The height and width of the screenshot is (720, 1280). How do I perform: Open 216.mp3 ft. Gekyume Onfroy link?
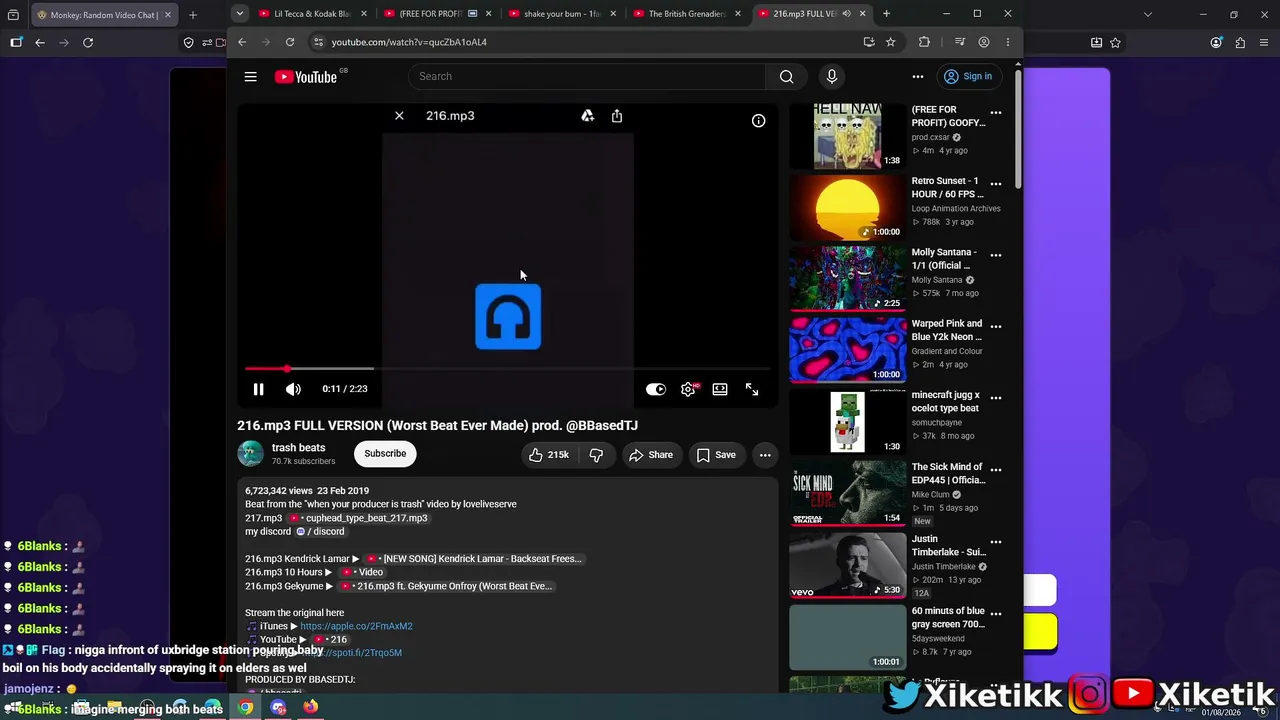click(447, 586)
